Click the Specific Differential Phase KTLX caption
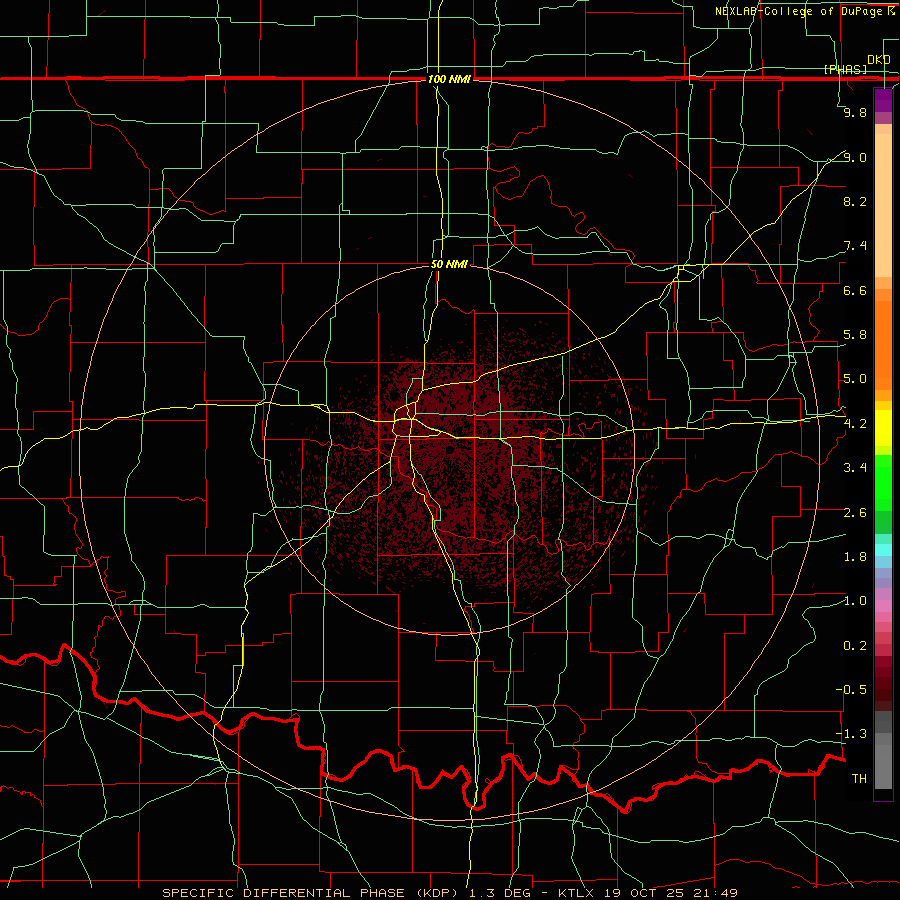The width and height of the screenshot is (900, 900). click(x=449, y=893)
